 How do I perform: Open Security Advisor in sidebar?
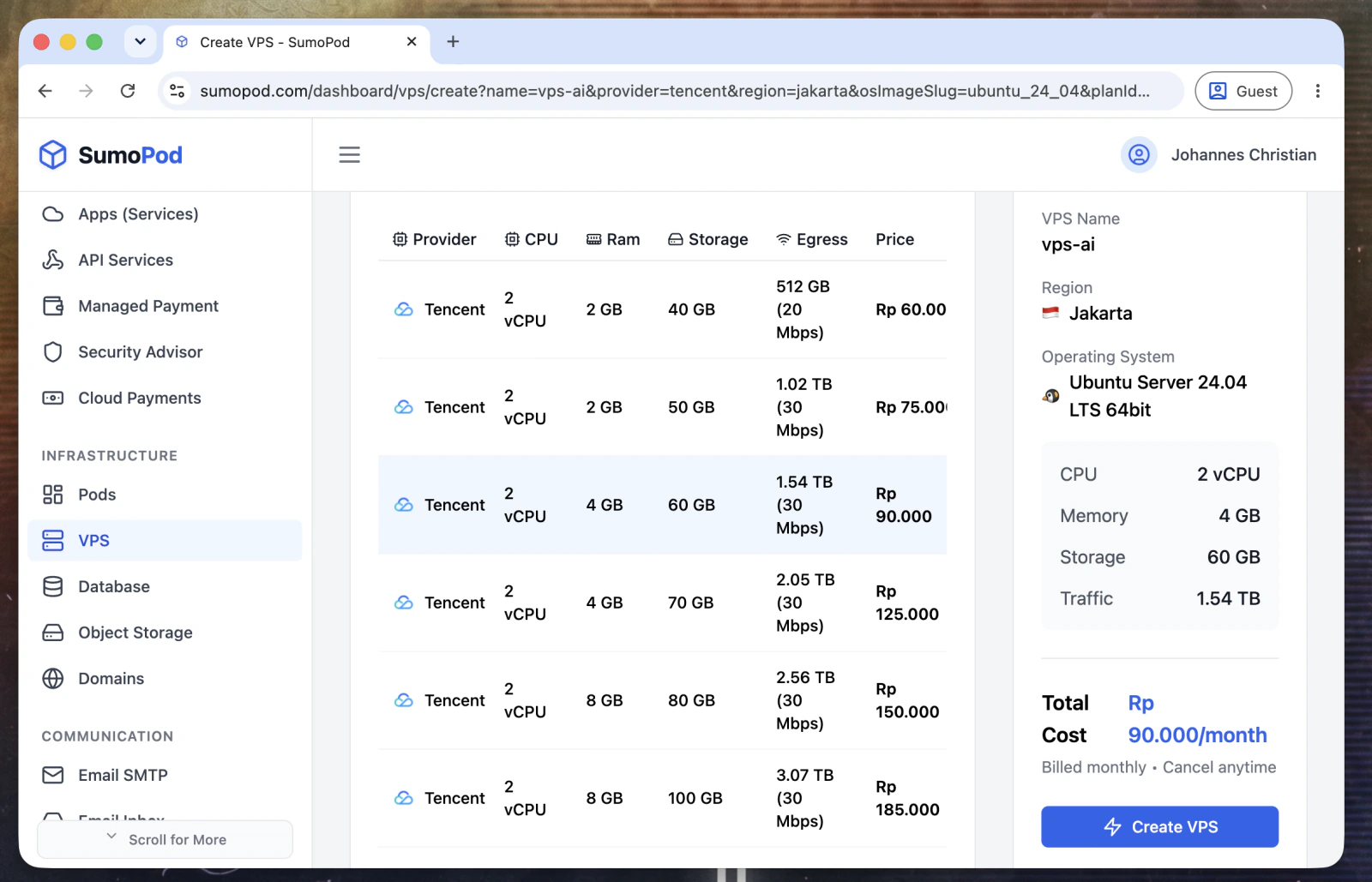(x=165, y=352)
